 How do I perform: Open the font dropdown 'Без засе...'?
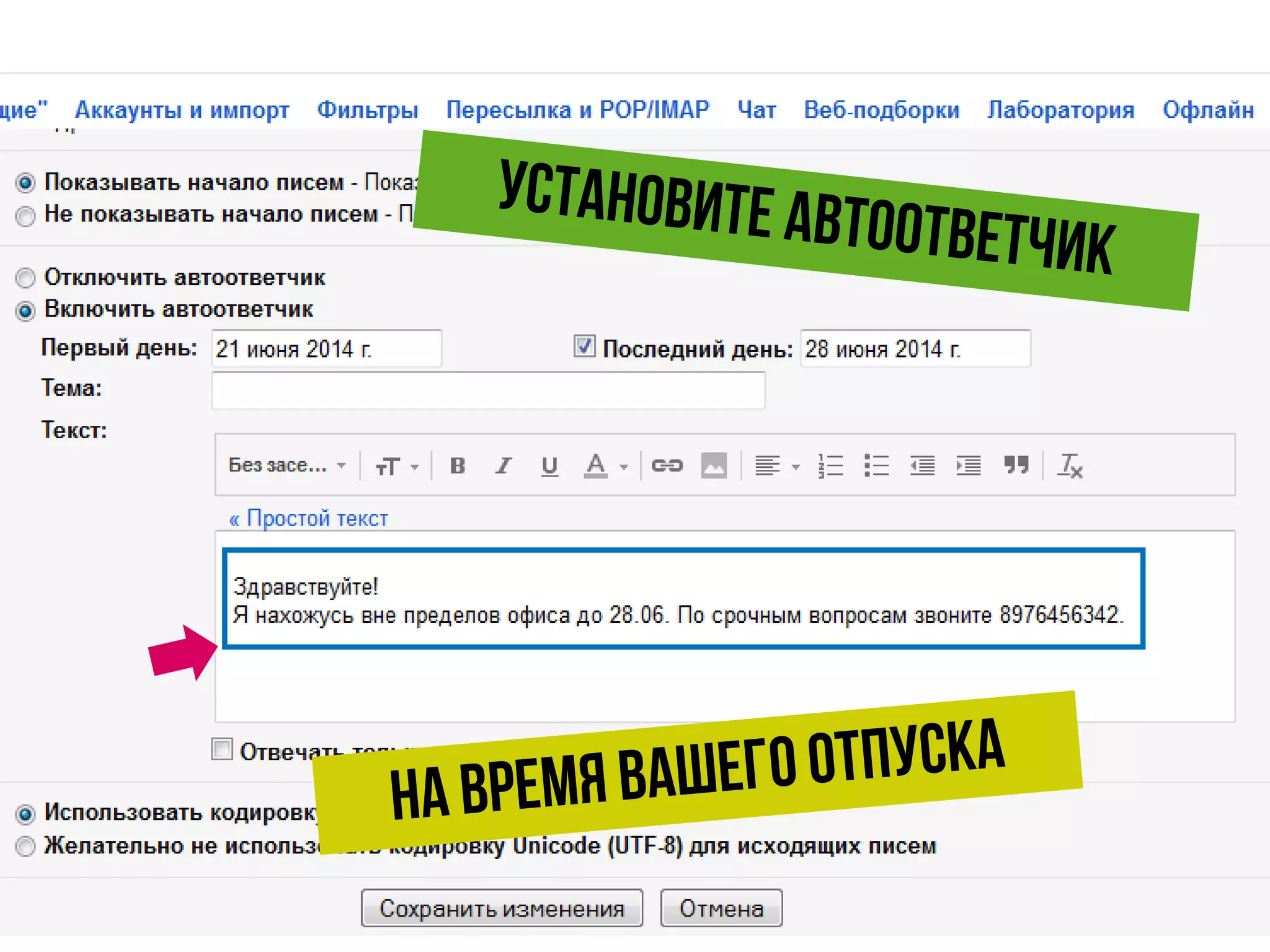pos(286,465)
